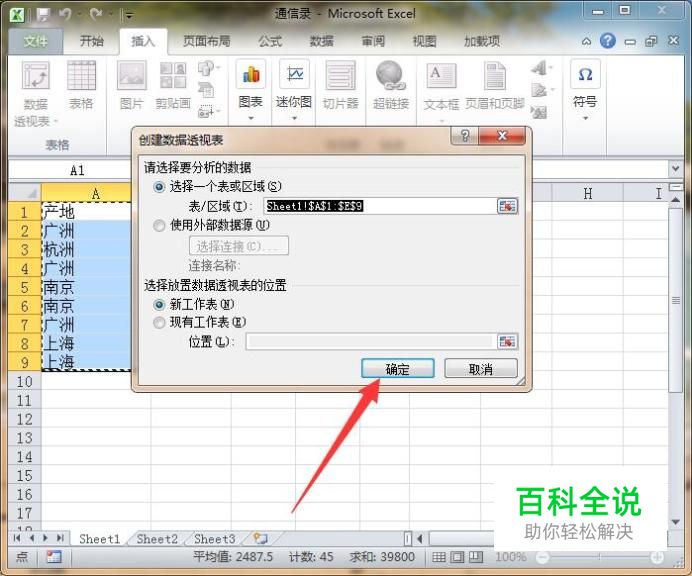The width and height of the screenshot is (692, 576).
Task: Click the SmartArt icon in the ribbon
Action: pyautogui.click(x=206, y=90)
